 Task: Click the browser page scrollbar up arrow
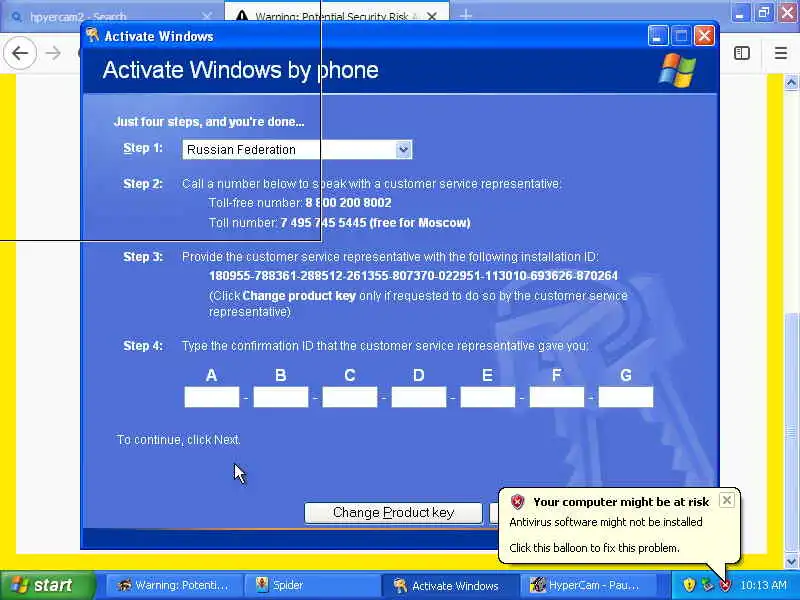point(791,82)
